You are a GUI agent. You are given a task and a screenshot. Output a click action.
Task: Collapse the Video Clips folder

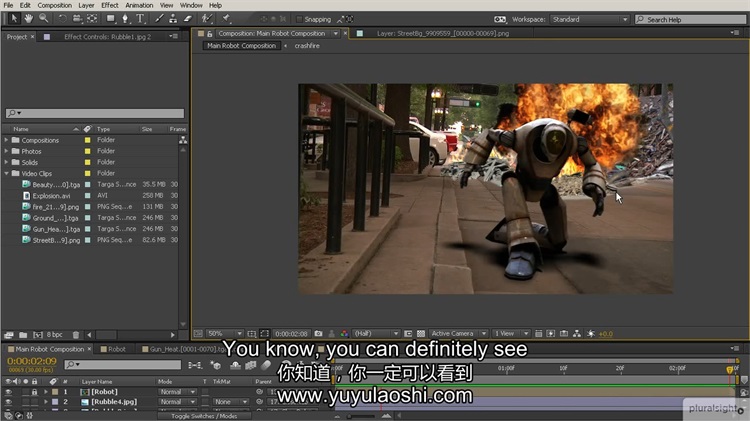point(6,173)
